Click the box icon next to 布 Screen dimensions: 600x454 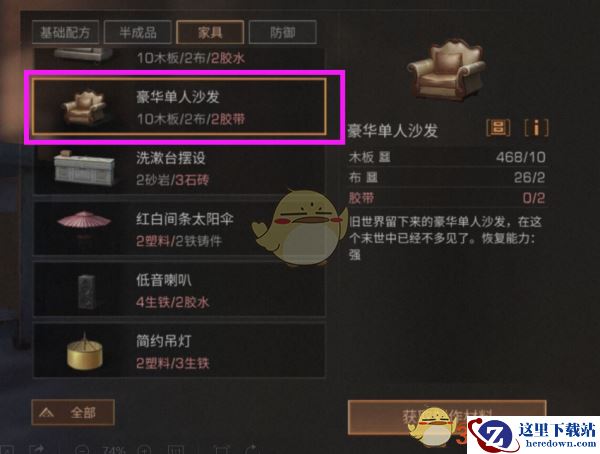click(372, 178)
